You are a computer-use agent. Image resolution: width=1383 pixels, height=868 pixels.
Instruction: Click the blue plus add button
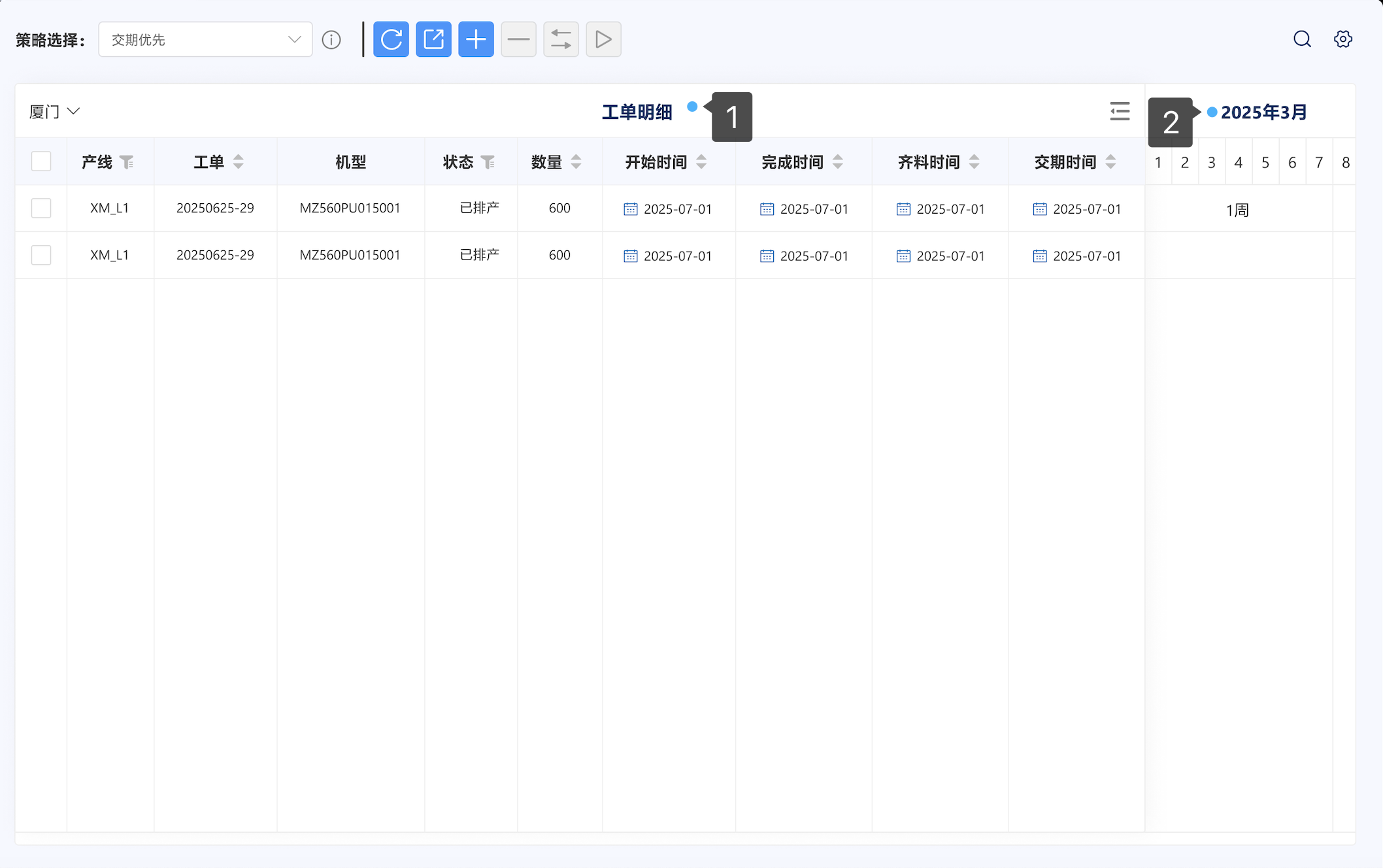click(x=476, y=39)
